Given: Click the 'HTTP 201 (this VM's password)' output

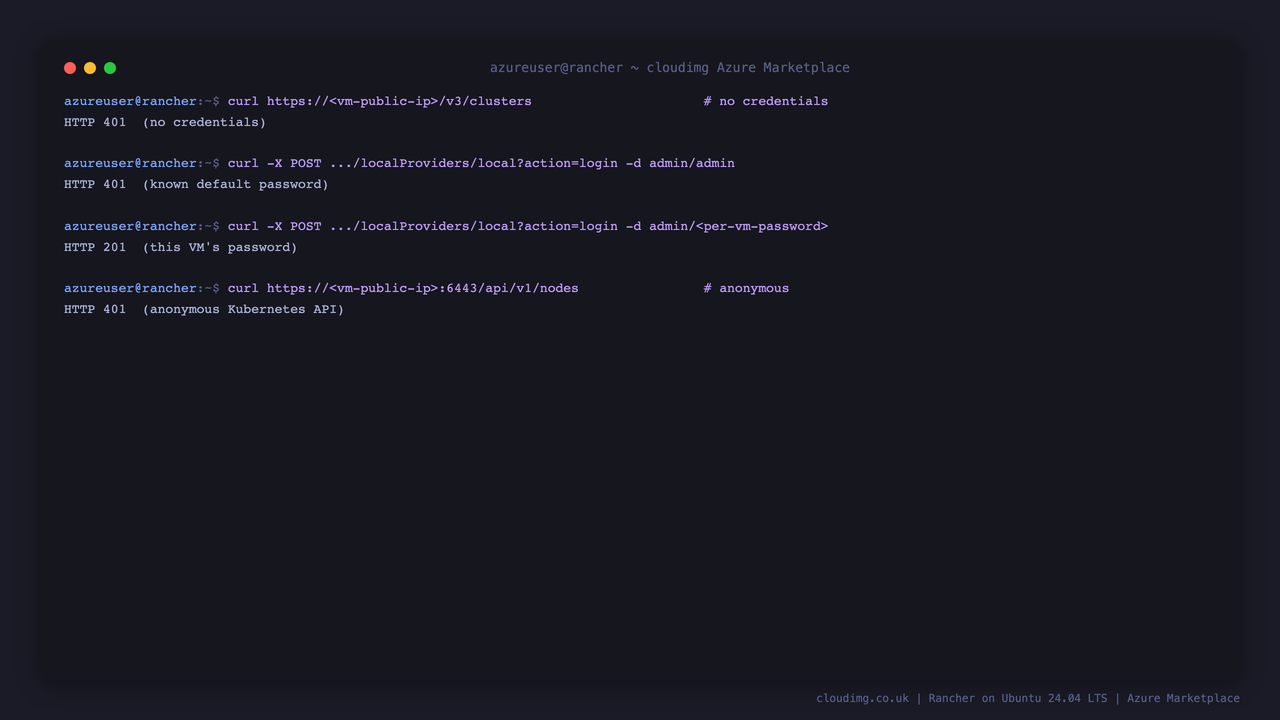Looking at the screenshot, I should 181,247.
